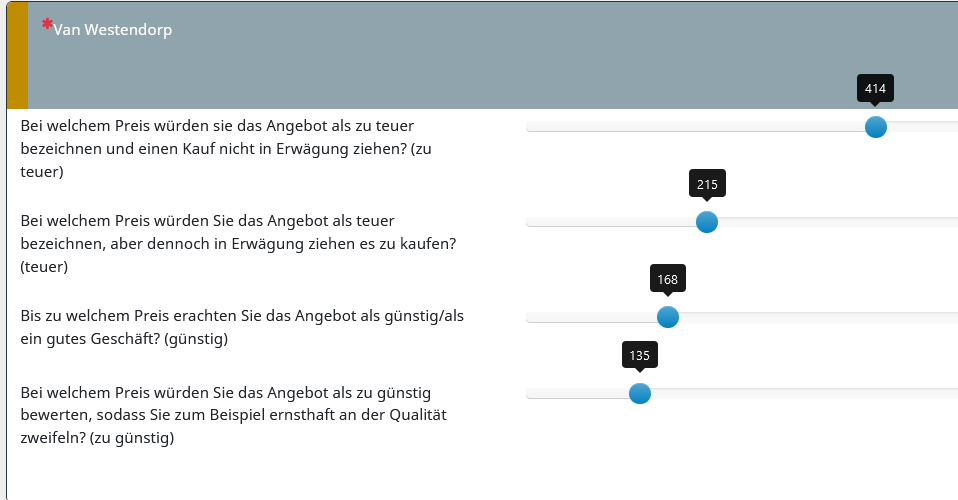958x500 pixels.
Task: Click the 'günstig' slider handle at 168
Action: [x=668, y=317]
